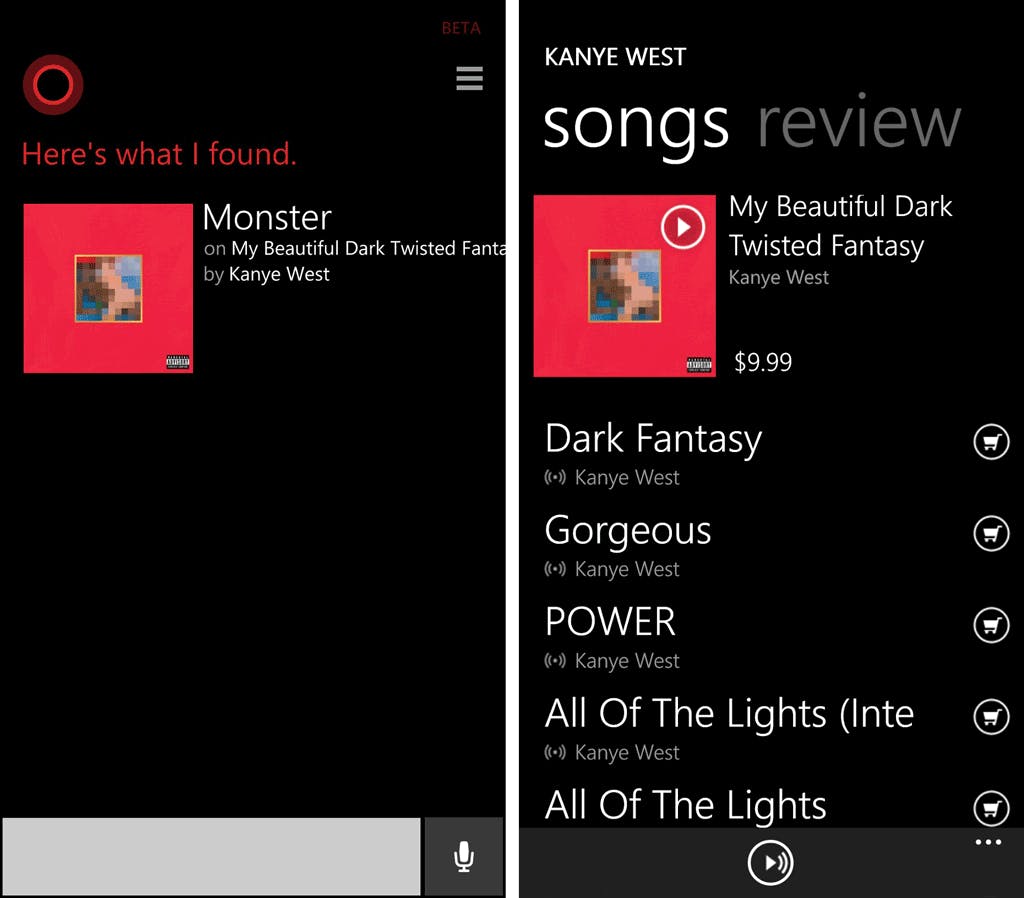Open the Gorgeous track
The image size is (1024, 898).
[x=627, y=532]
